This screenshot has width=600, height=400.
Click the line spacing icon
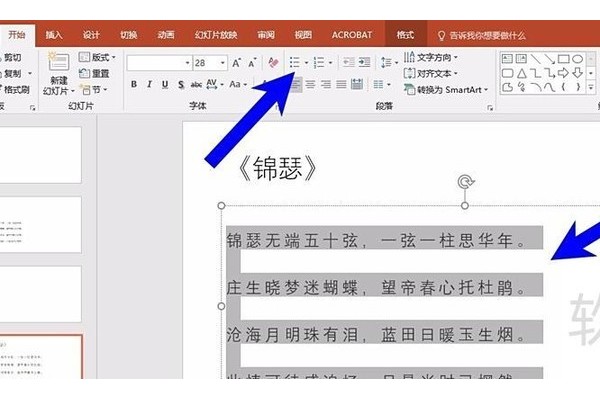[386, 62]
